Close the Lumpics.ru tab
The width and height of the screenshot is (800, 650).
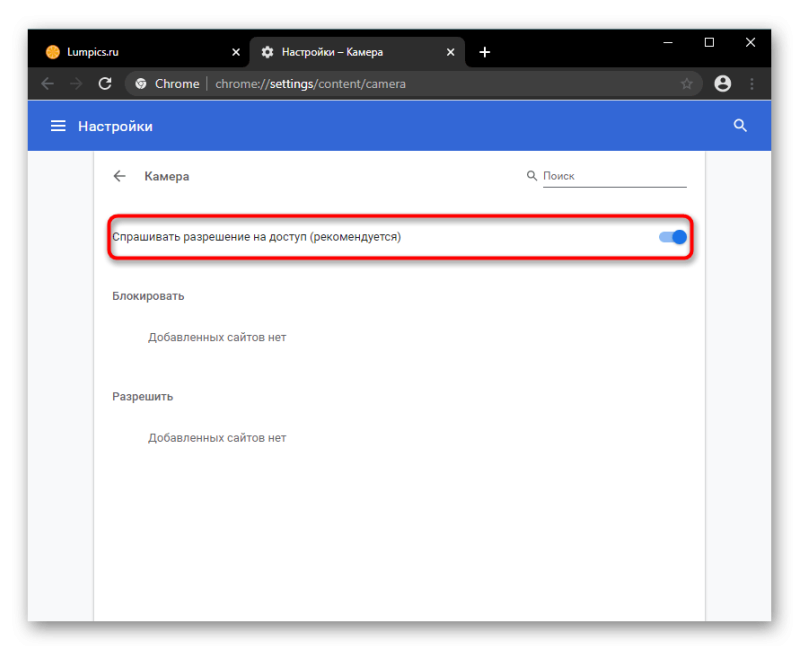(236, 52)
